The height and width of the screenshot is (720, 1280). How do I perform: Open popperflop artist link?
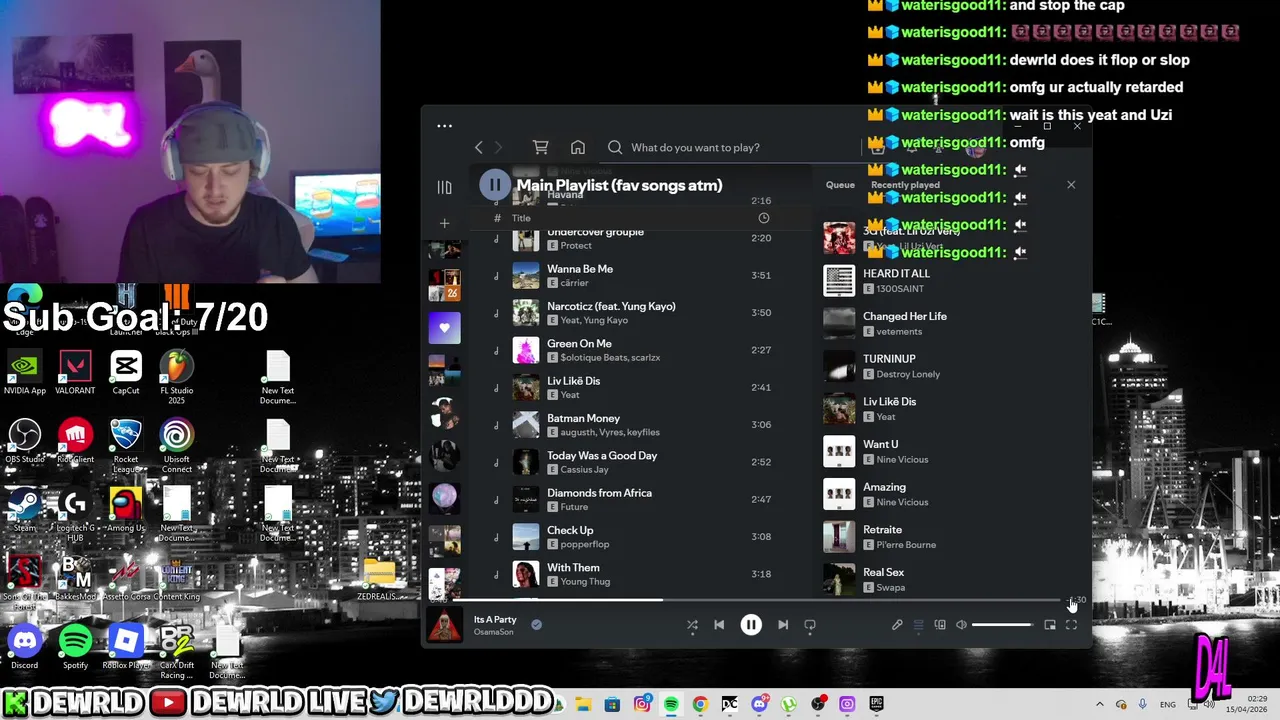[585, 544]
